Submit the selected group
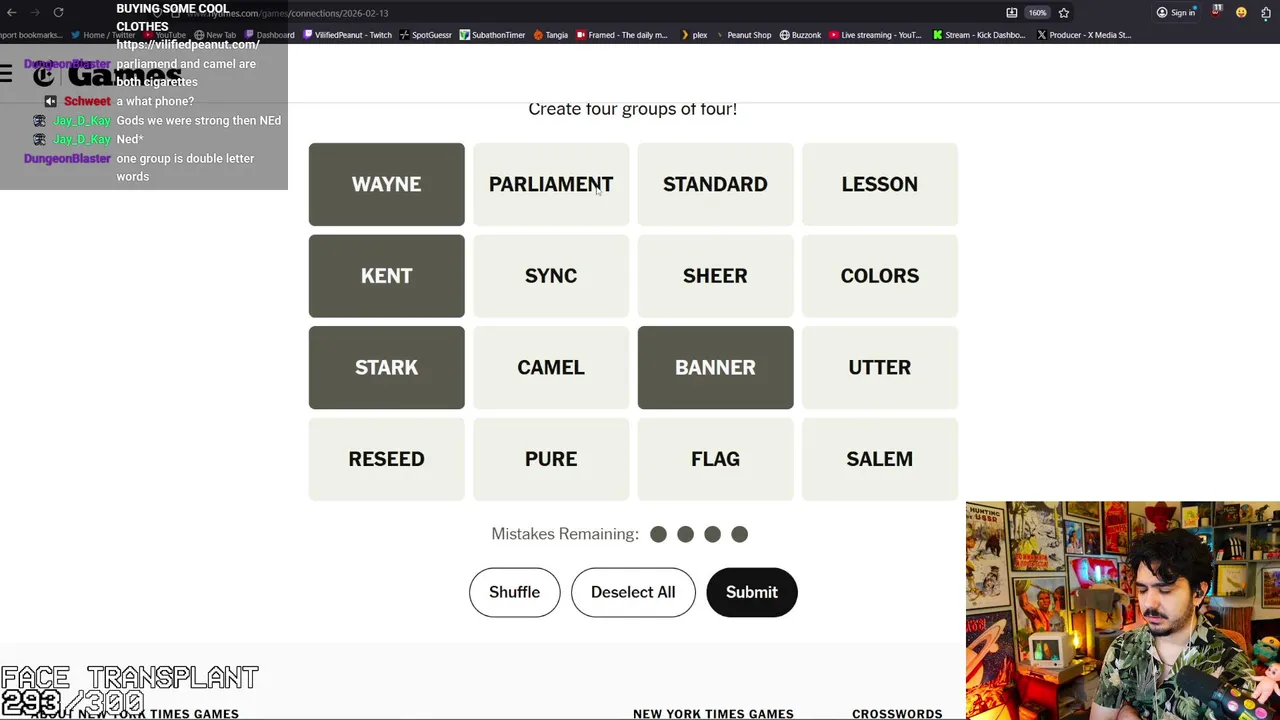The image size is (1280, 720). pyautogui.click(x=752, y=592)
